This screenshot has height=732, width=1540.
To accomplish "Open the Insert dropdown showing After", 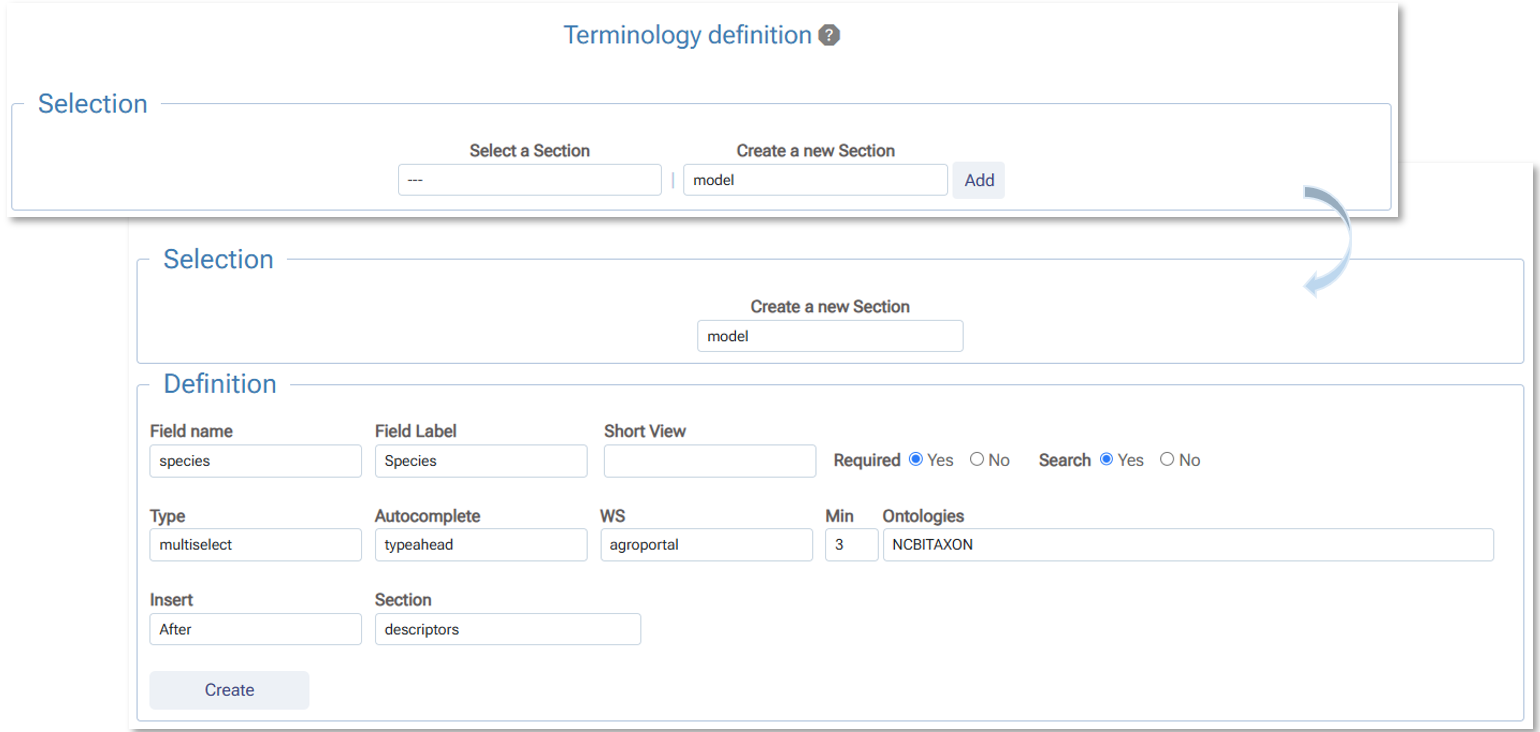I will (x=255, y=629).
